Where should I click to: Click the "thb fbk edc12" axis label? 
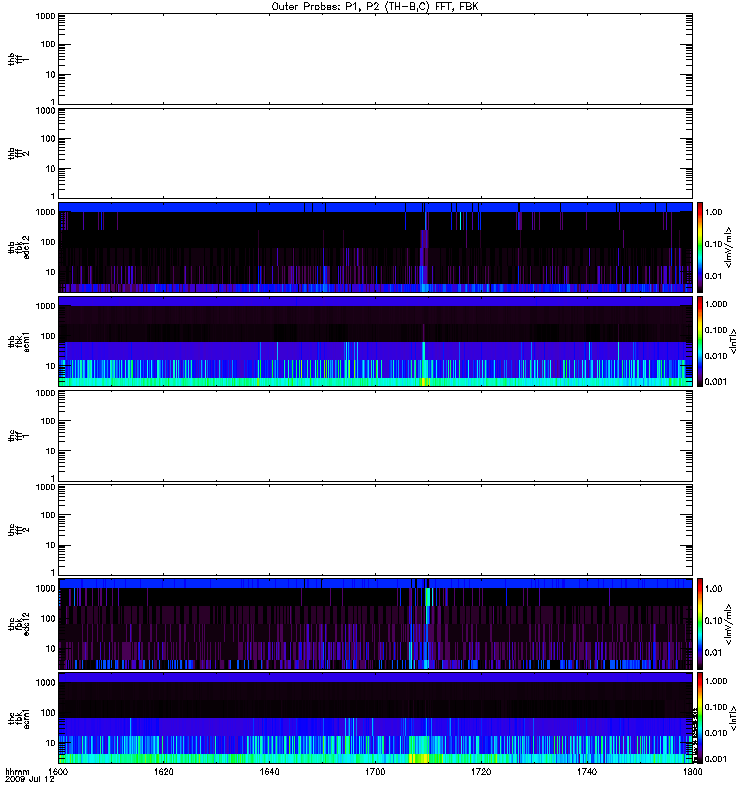pyautogui.click(x=19, y=247)
